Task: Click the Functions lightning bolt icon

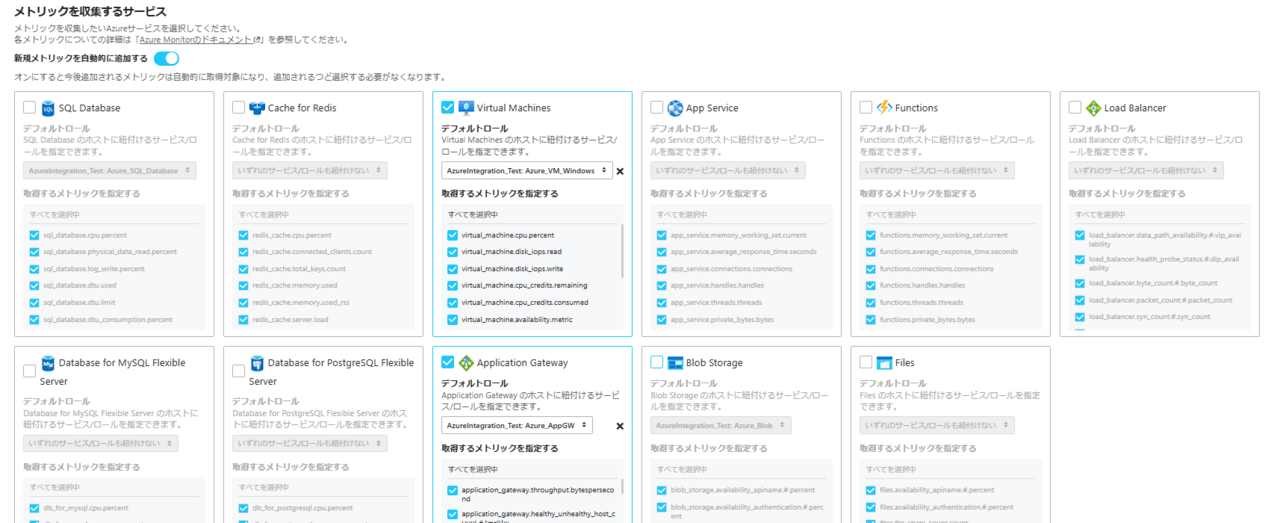Action: 884,108
